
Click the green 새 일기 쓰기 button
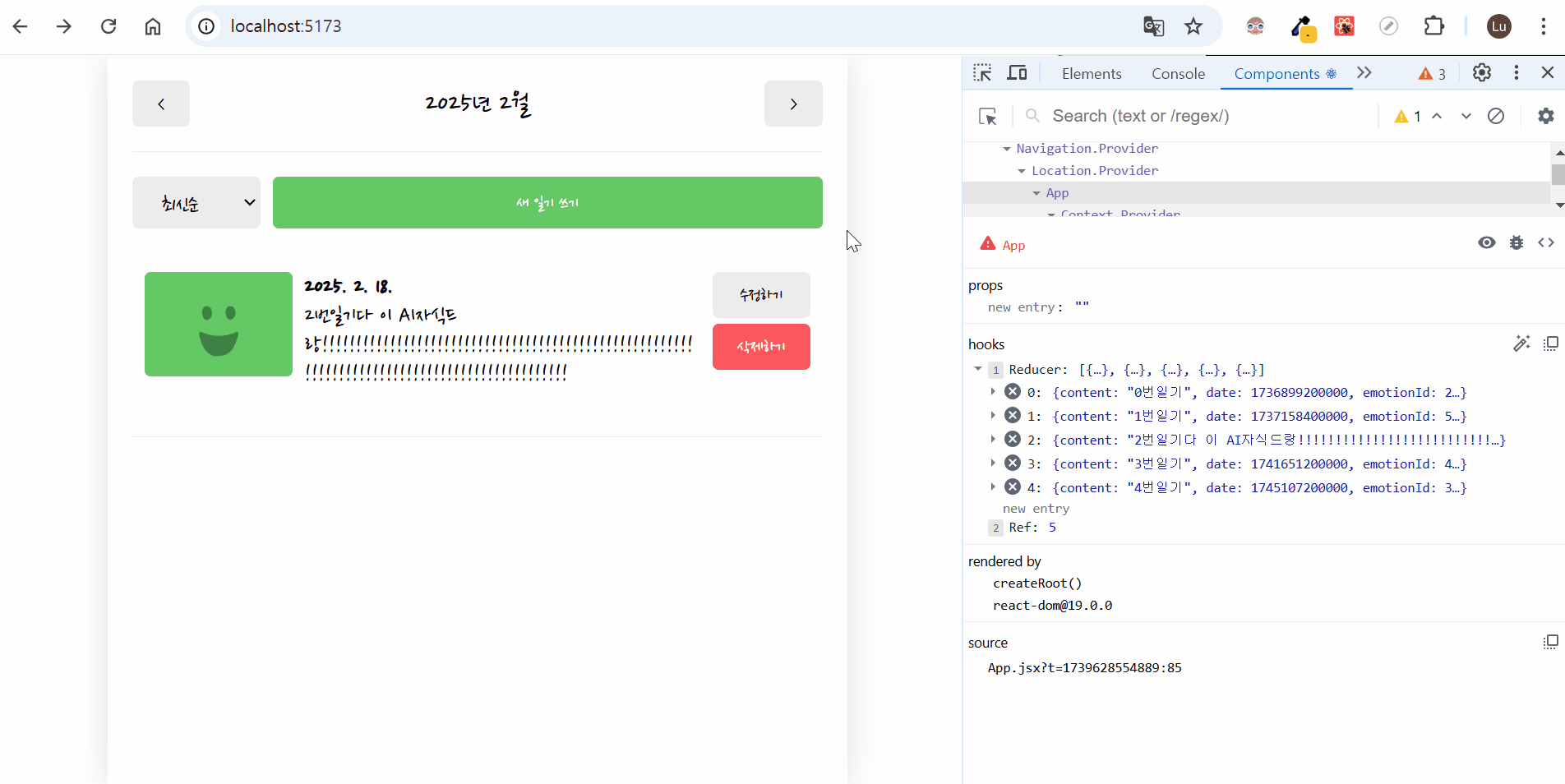(547, 202)
